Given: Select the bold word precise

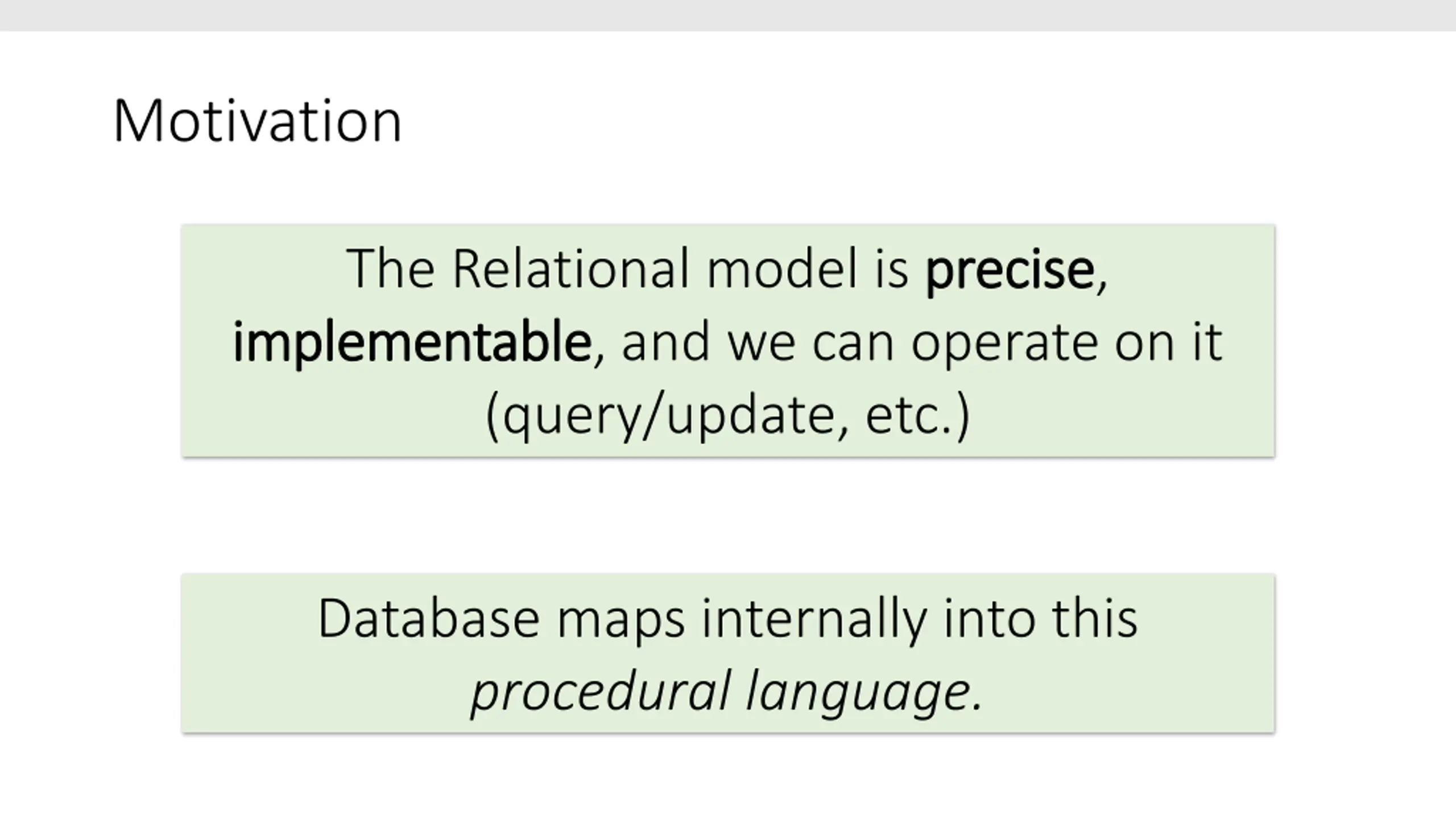Looking at the screenshot, I should tap(1010, 272).
